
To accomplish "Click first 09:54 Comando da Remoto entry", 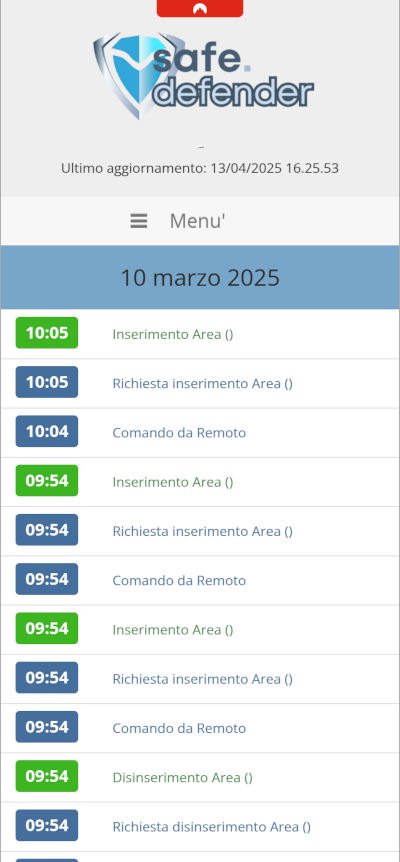I will coord(179,581).
